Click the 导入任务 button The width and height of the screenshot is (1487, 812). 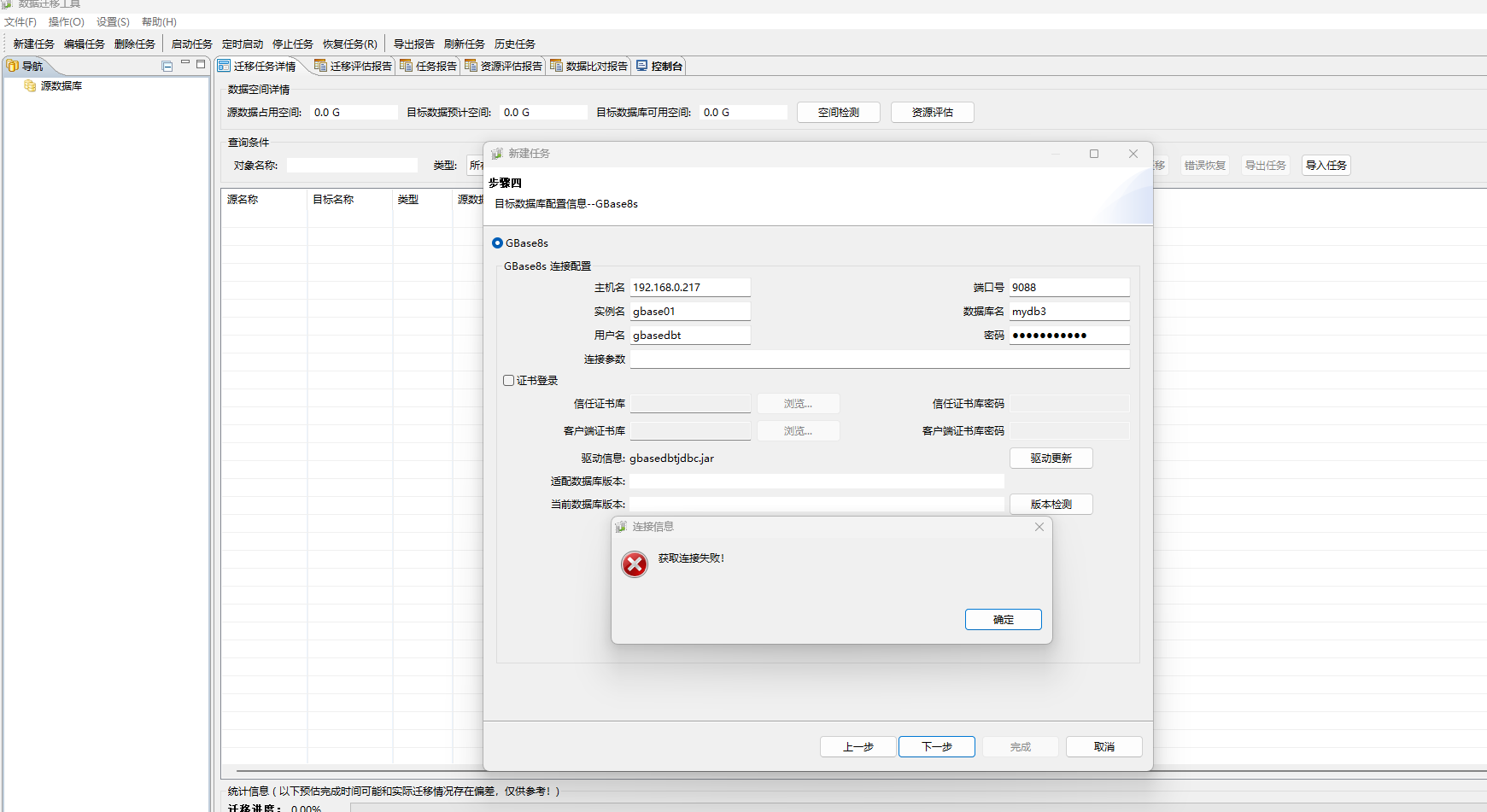pos(1326,166)
